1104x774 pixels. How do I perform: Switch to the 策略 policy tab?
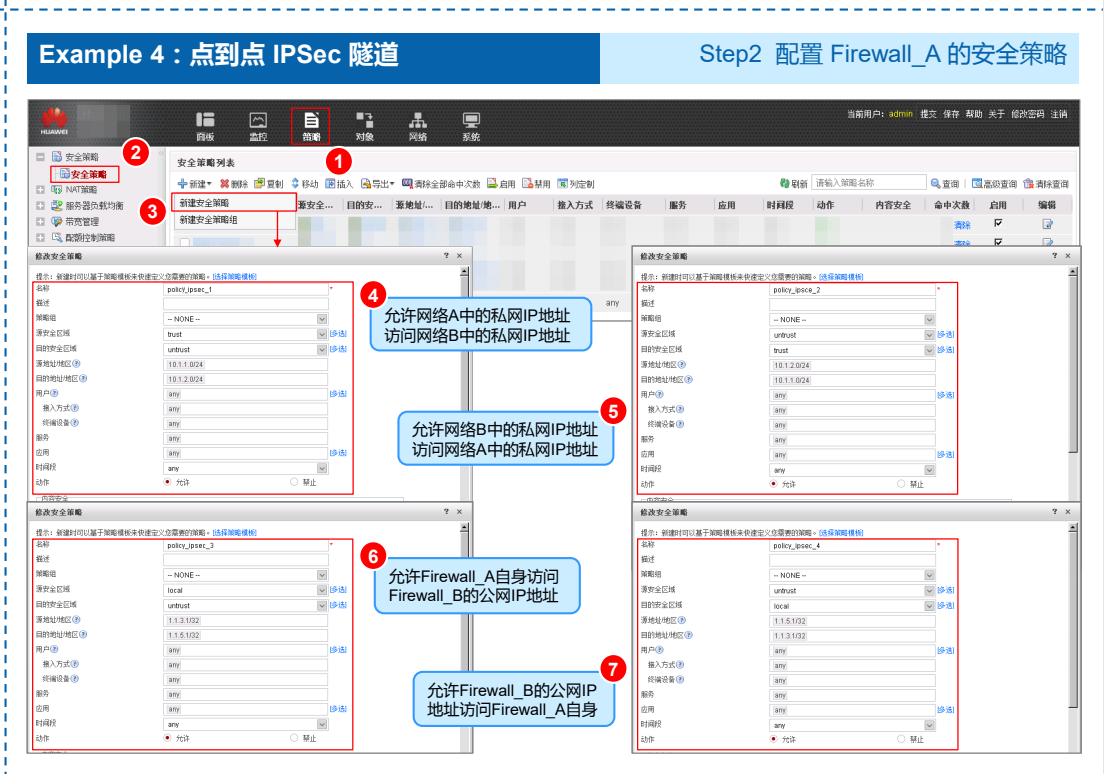(311, 125)
